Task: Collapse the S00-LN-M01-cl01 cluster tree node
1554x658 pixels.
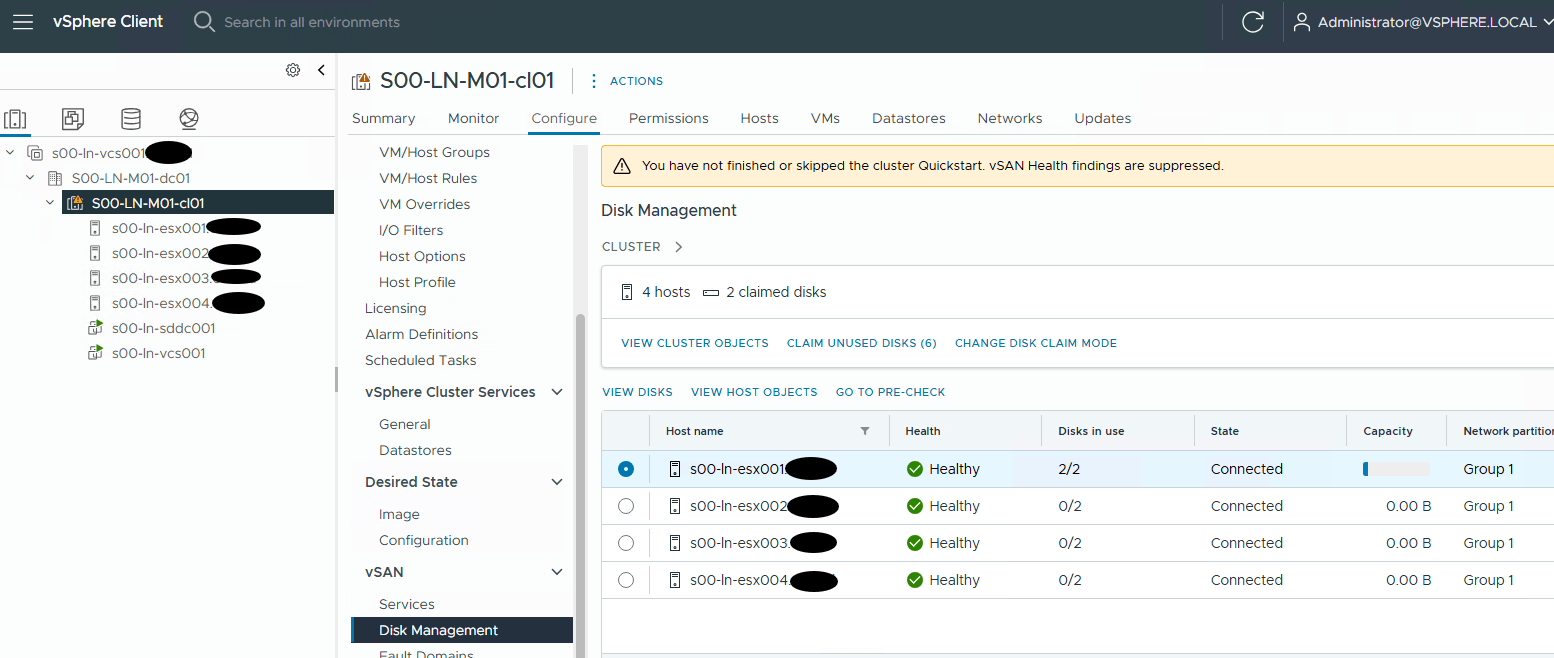Action: 50,203
